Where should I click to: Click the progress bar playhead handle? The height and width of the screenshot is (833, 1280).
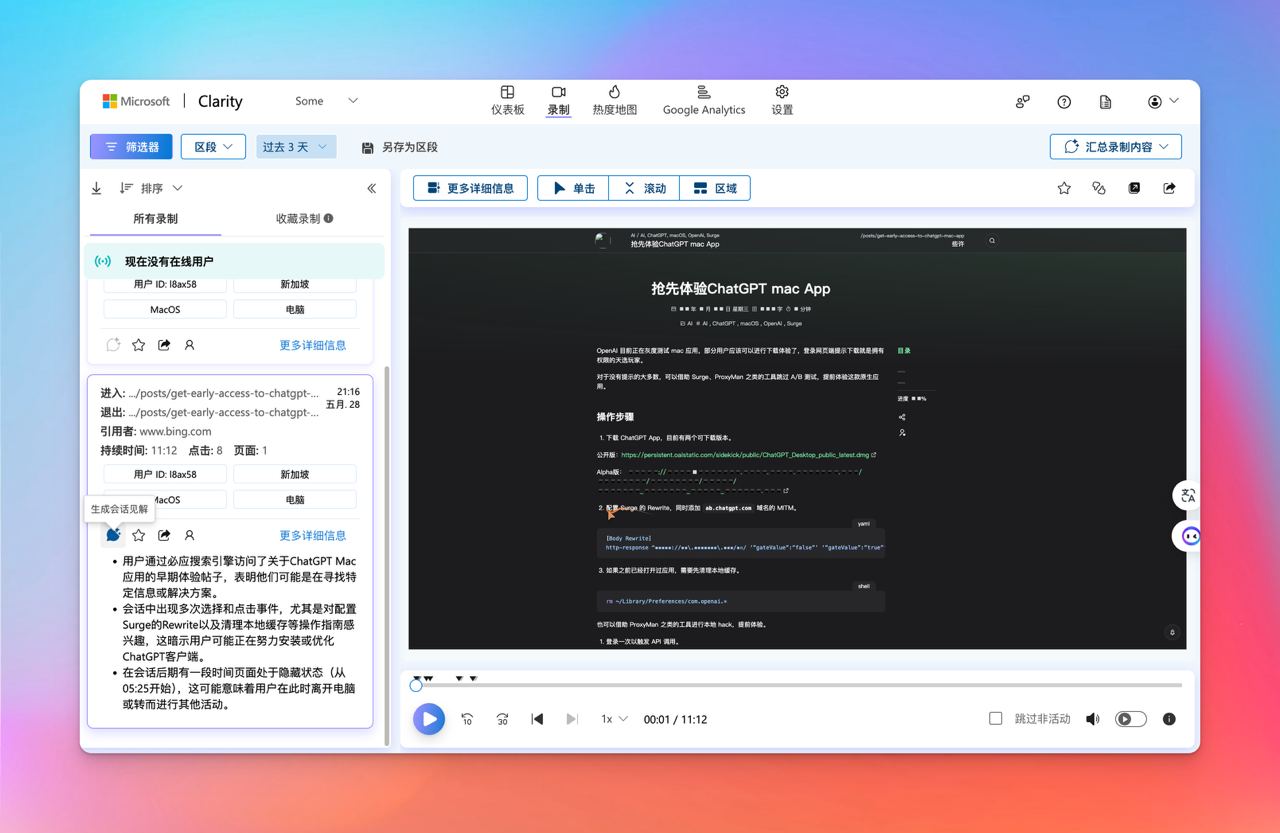pyautogui.click(x=416, y=685)
